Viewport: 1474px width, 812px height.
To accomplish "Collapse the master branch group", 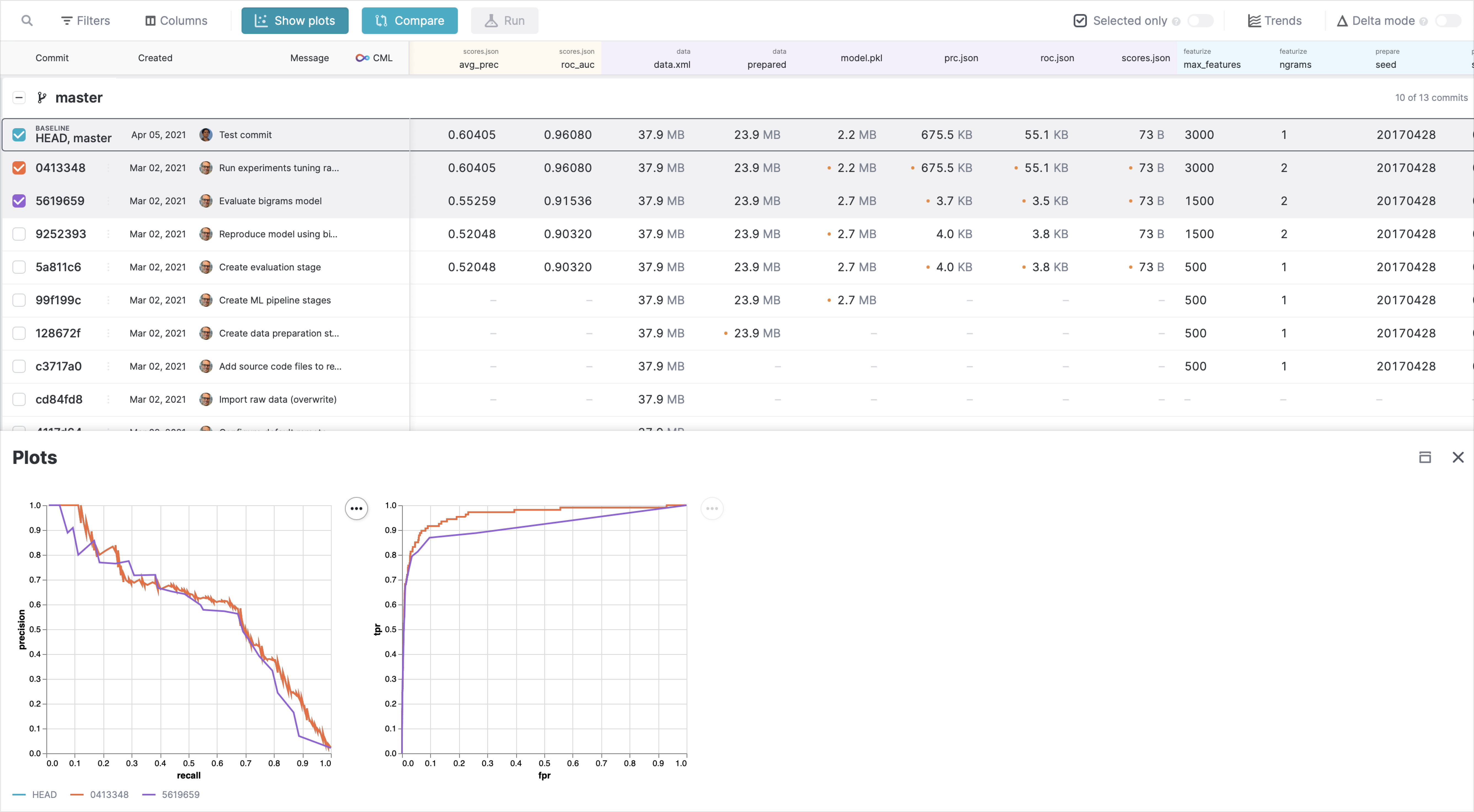I will point(19,98).
